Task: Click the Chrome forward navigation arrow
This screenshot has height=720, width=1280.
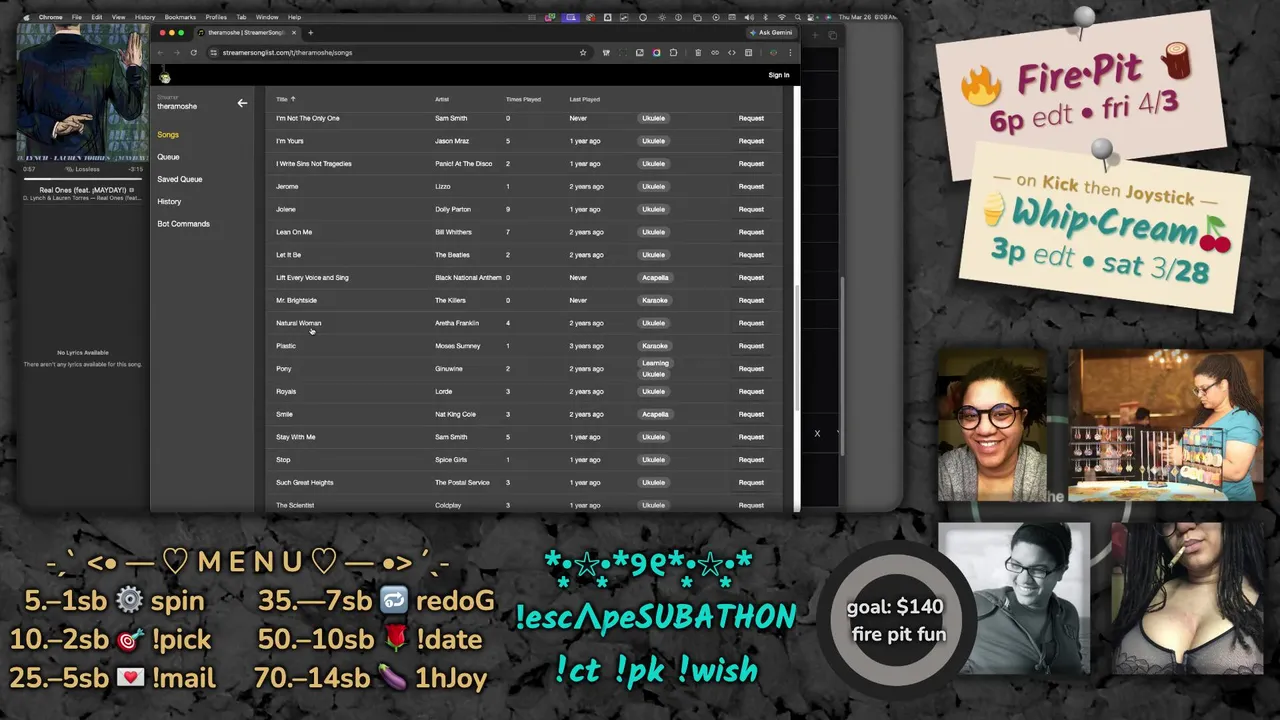Action: tap(177, 52)
